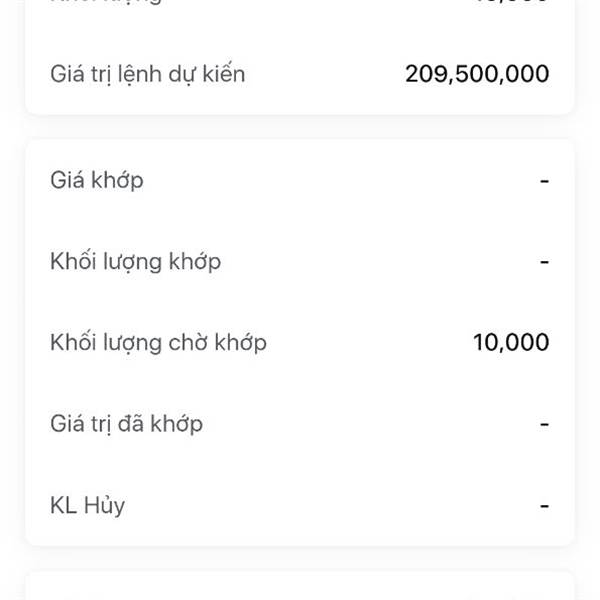Tap the gap between the first and second cards

[300, 127]
